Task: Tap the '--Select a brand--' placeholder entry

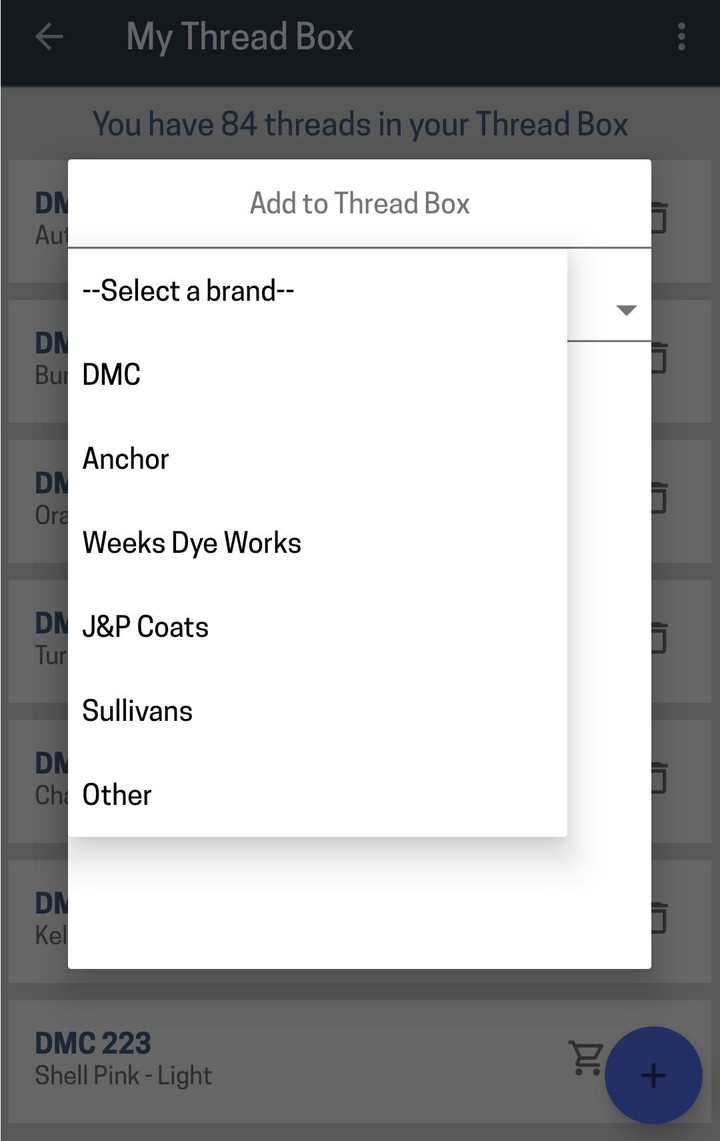Action: point(188,290)
